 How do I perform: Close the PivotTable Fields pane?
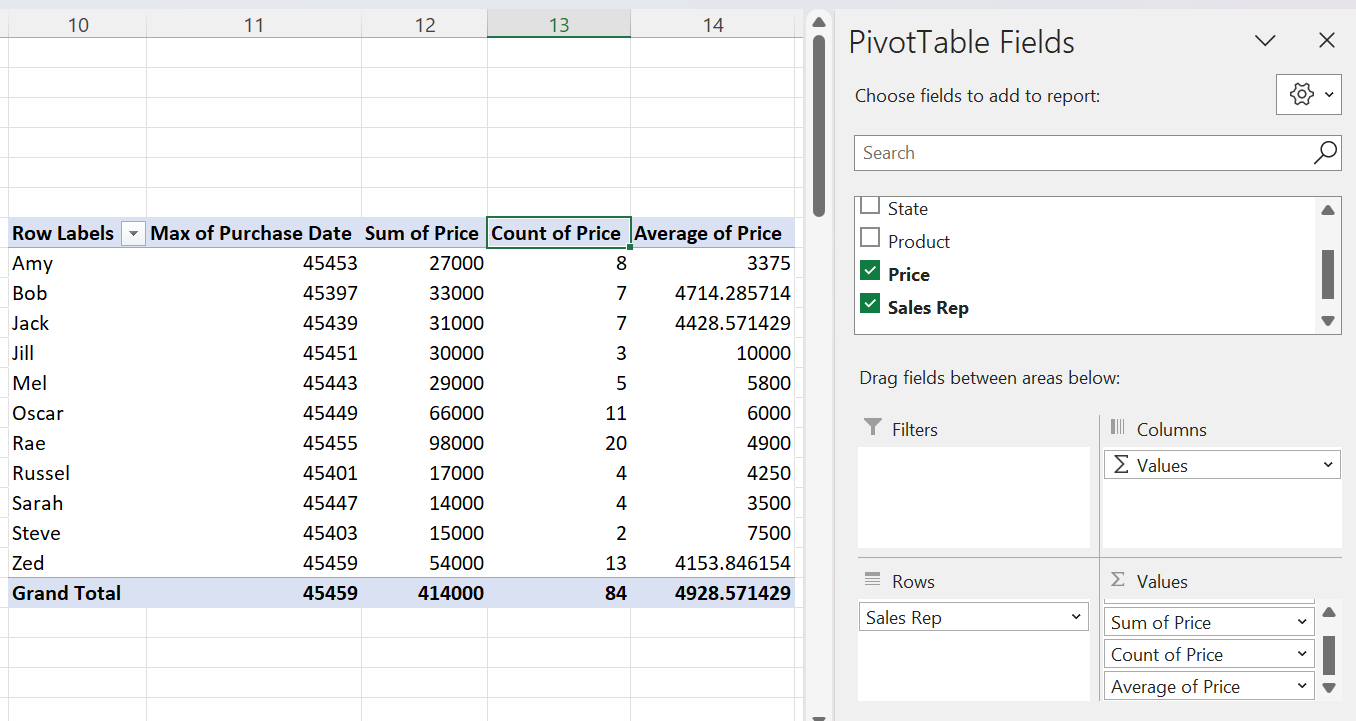(1326, 40)
